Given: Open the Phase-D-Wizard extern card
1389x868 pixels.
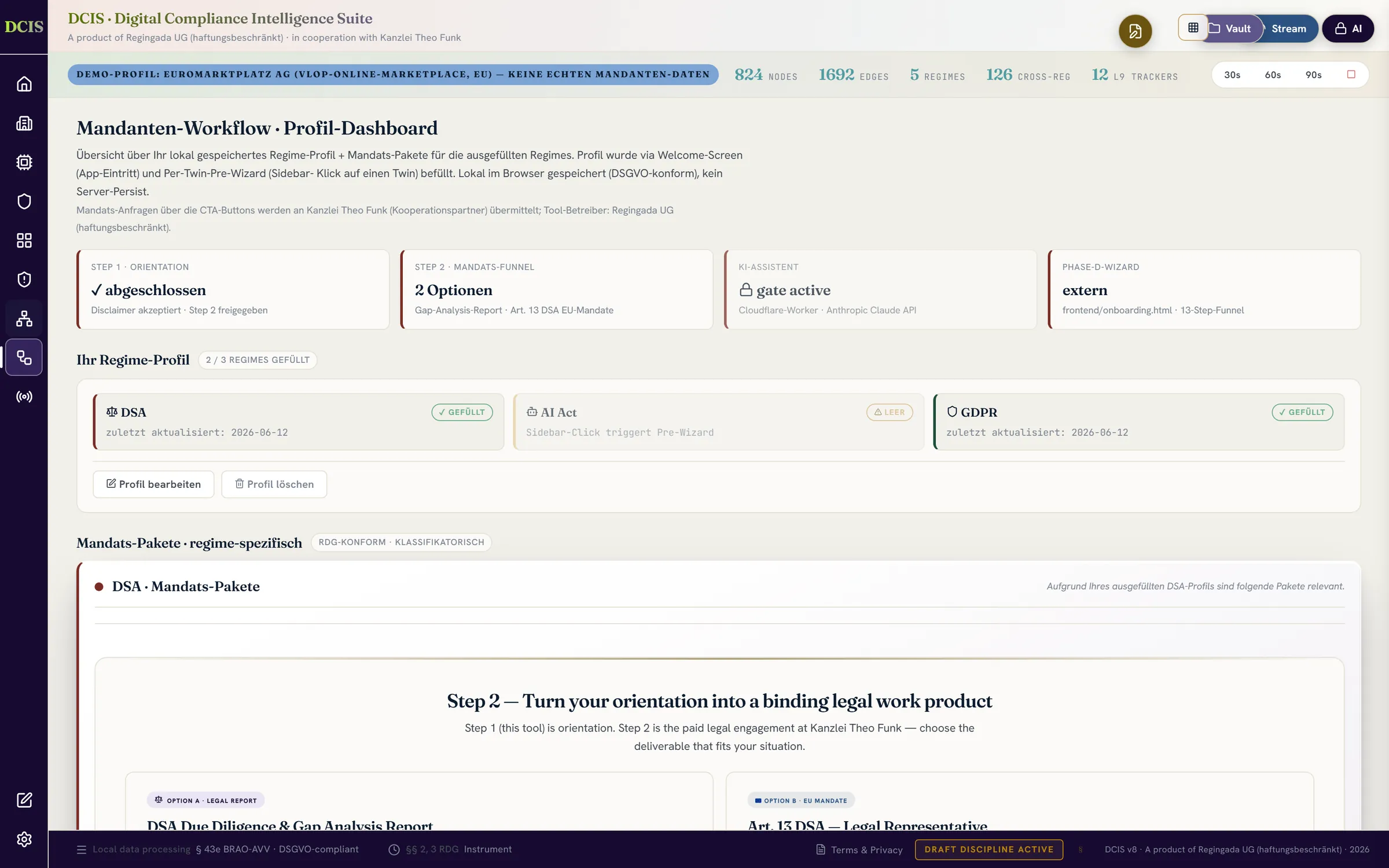Looking at the screenshot, I should 1204,289.
